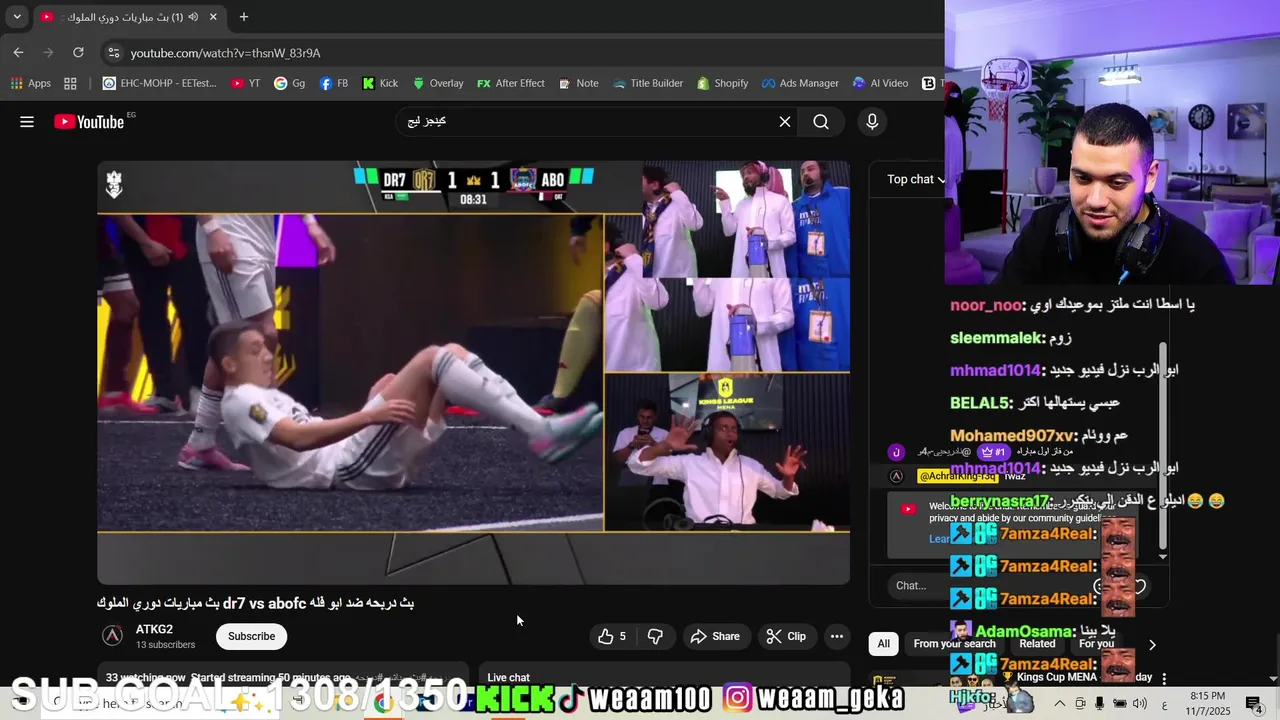Image resolution: width=1280 pixels, height=720 pixels.
Task: Open the YouTube guide hamburger menu
Action: [27, 122]
